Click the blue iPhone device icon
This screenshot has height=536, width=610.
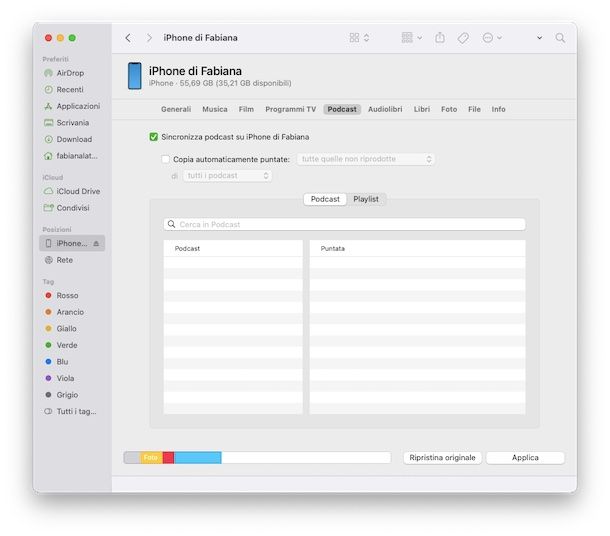click(x=135, y=76)
